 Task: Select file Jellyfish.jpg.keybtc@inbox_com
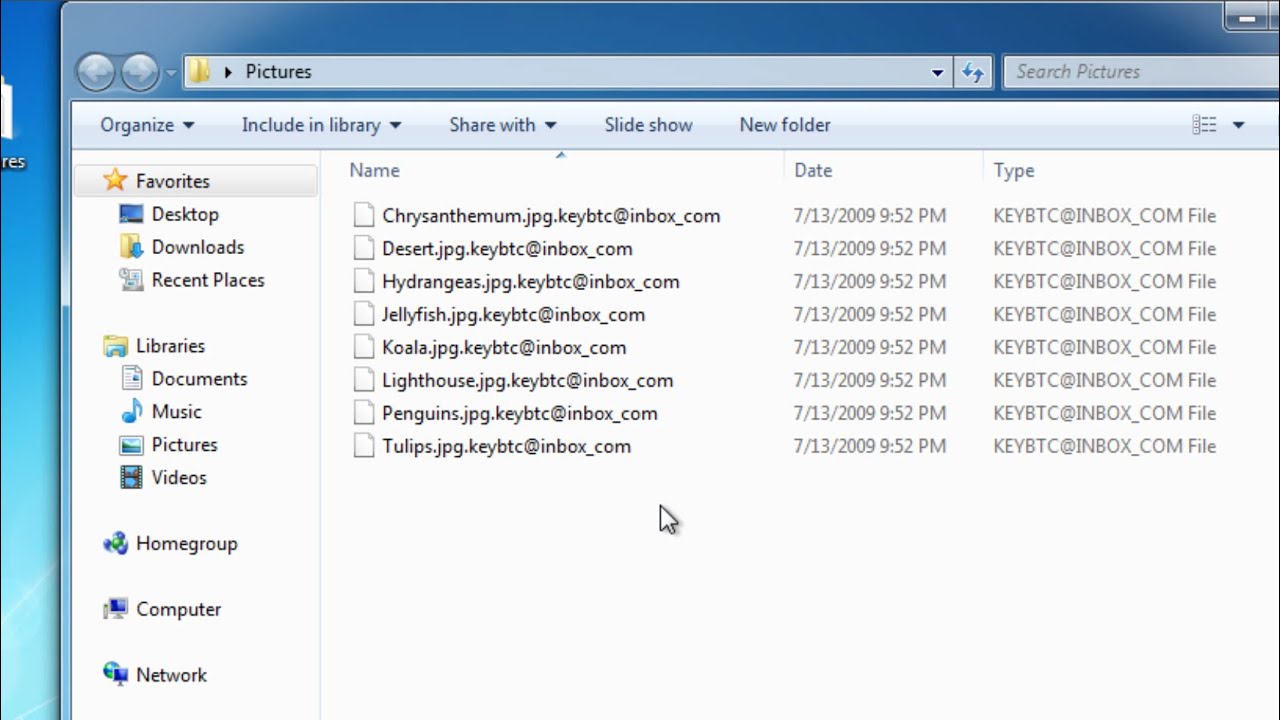click(x=513, y=315)
